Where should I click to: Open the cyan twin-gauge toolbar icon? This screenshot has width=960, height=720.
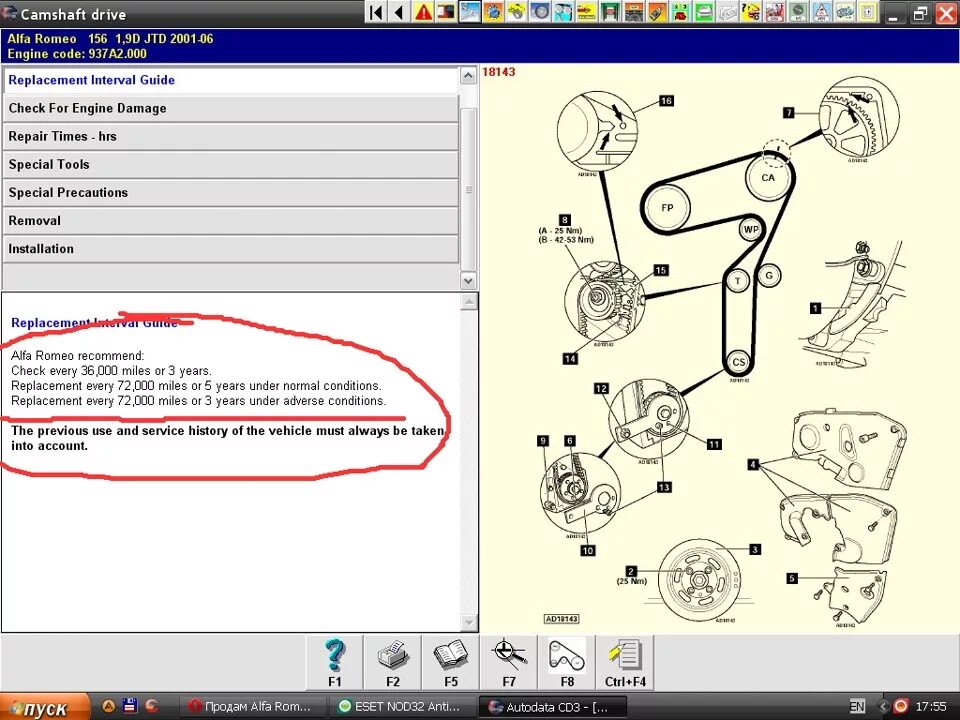pyautogui.click(x=564, y=12)
